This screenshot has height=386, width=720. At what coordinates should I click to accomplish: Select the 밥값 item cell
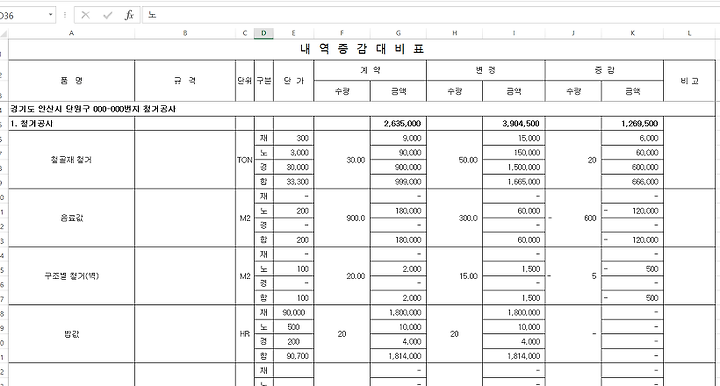(x=71, y=334)
